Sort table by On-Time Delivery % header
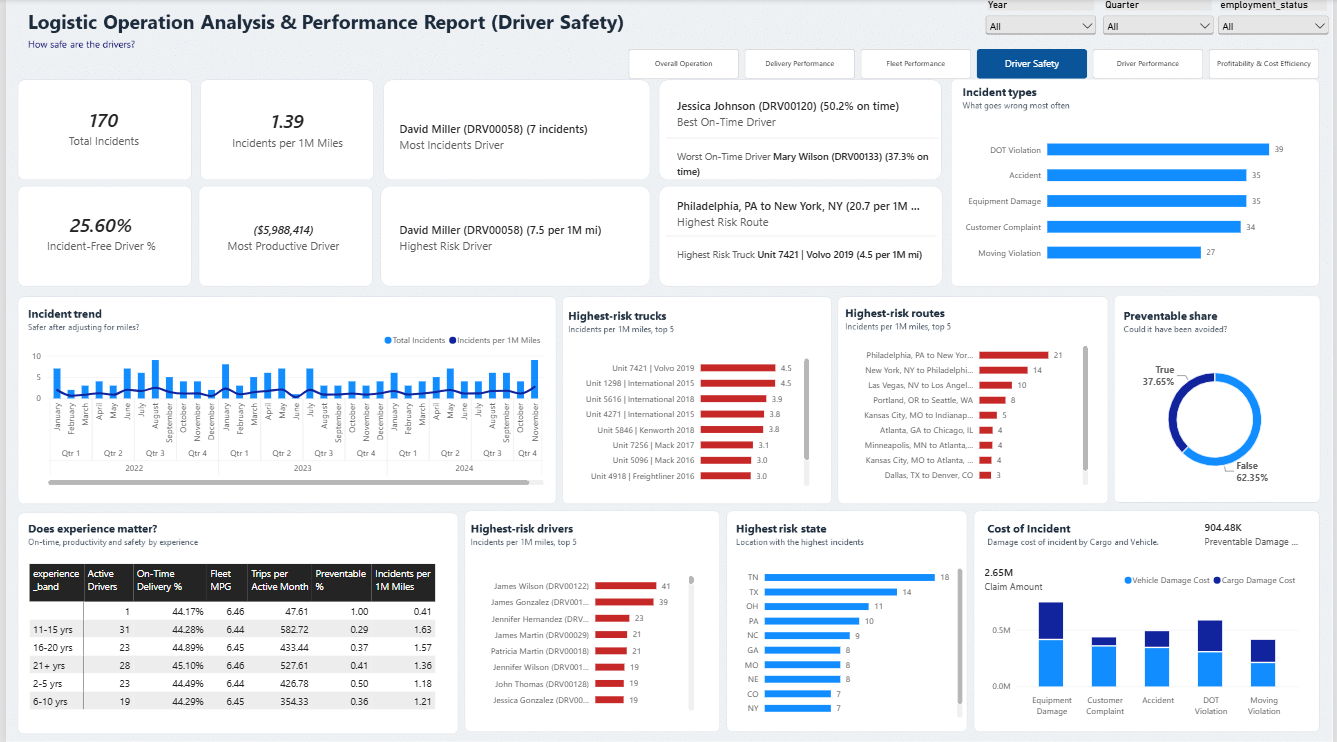Viewport: 1337px width, 742px height. (x=169, y=581)
